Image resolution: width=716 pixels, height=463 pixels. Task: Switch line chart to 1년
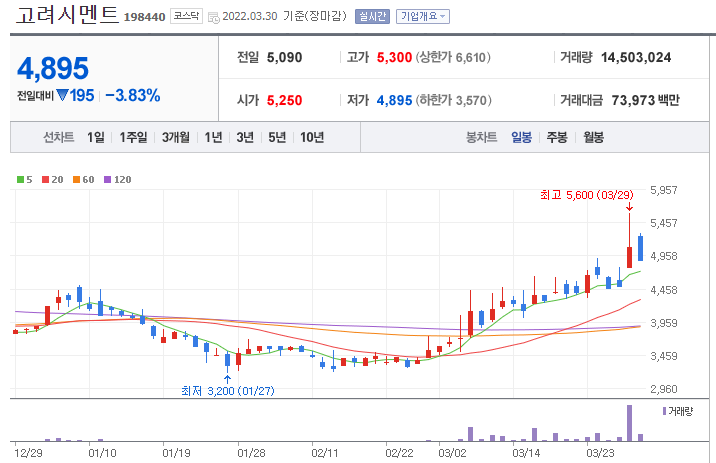(x=213, y=137)
